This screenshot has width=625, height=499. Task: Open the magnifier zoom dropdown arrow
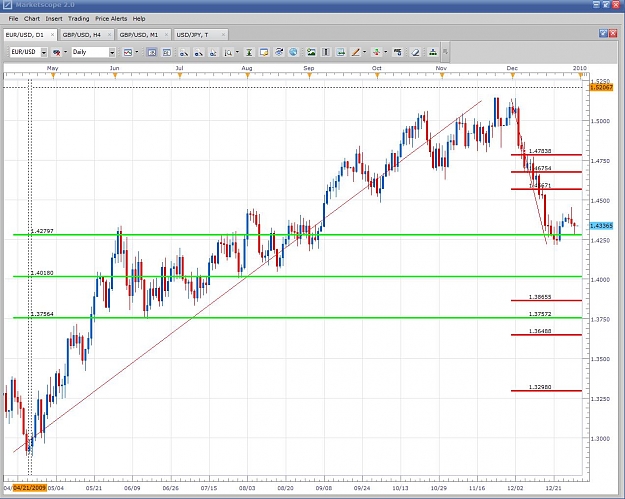(238, 52)
